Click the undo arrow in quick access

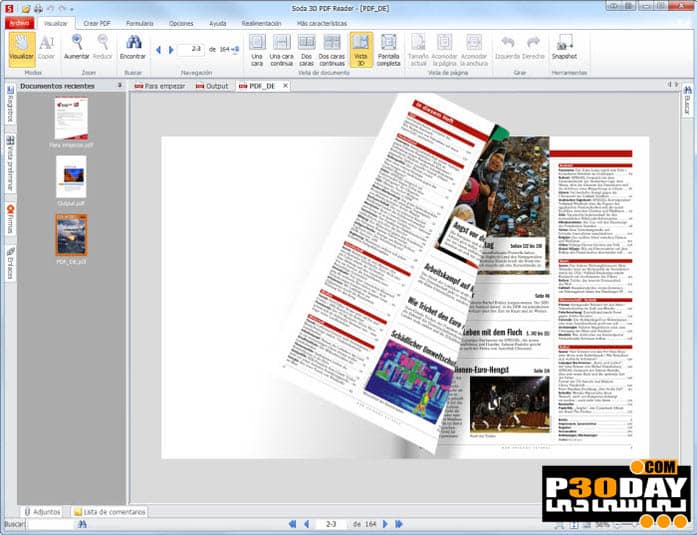point(50,8)
